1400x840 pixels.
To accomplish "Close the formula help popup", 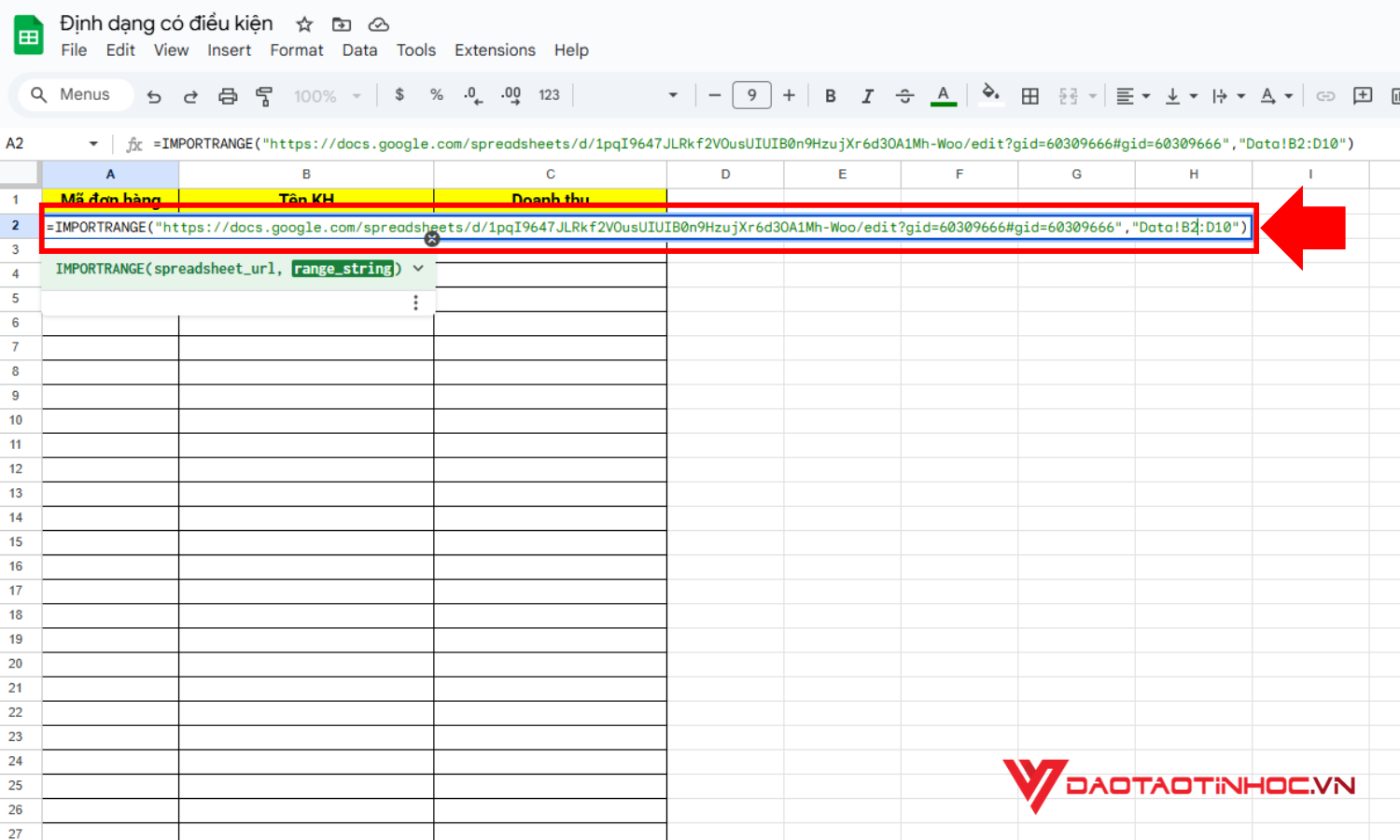I will click(x=432, y=239).
